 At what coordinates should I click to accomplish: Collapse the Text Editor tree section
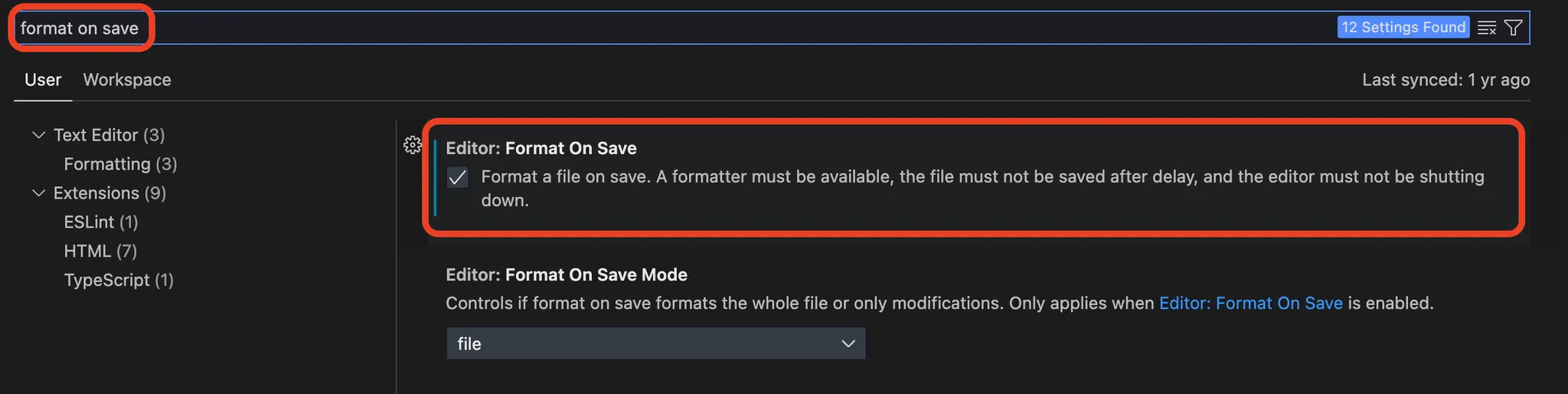click(x=38, y=135)
